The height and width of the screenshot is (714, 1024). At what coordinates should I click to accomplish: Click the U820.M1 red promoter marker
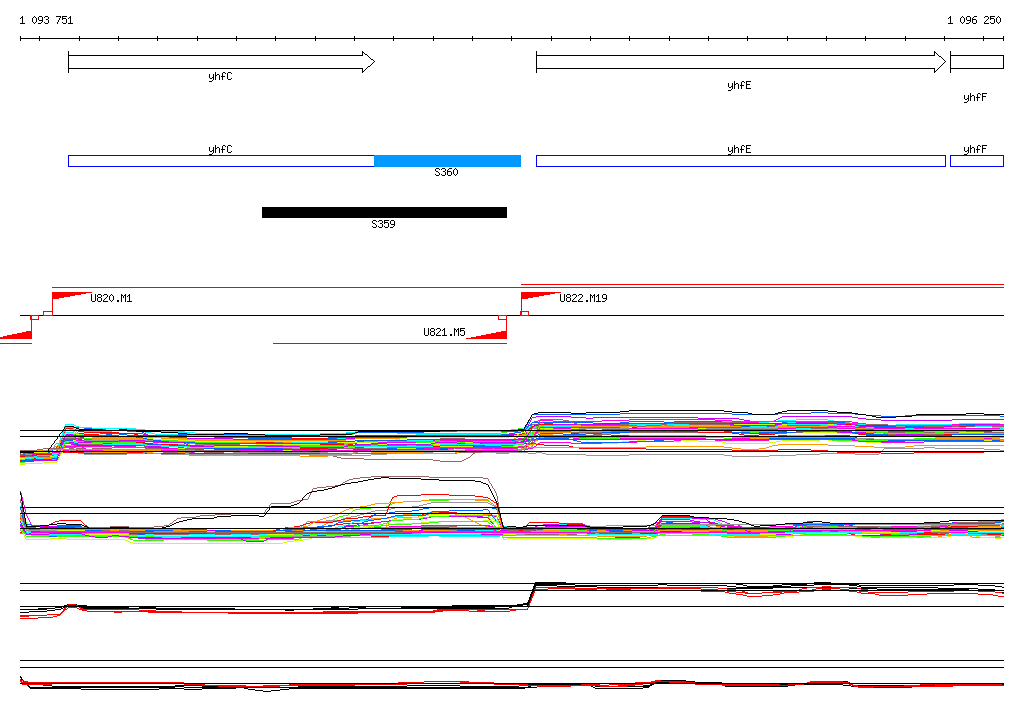70,295
